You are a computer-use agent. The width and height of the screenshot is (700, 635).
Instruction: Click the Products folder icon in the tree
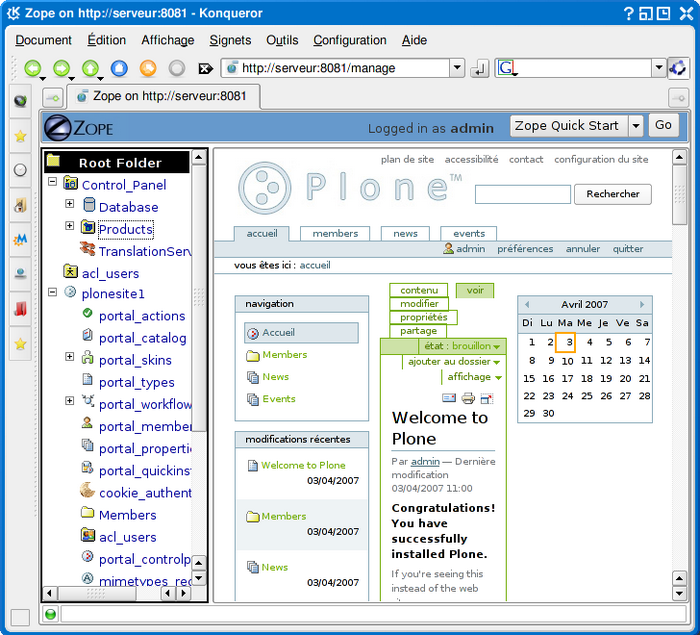click(x=88, y=227)
